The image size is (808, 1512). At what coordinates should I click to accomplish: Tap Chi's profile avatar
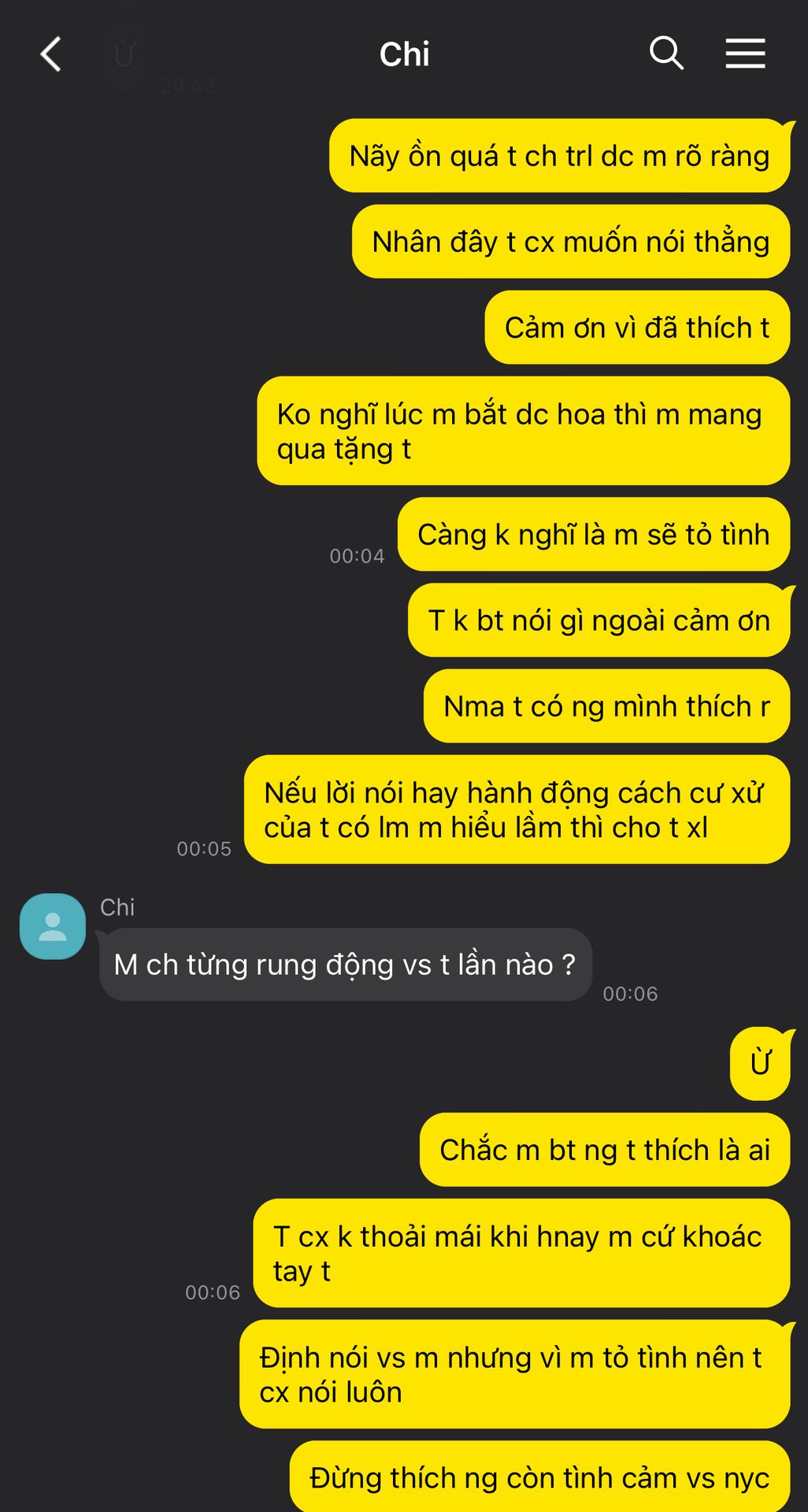(x=53, y=926)
